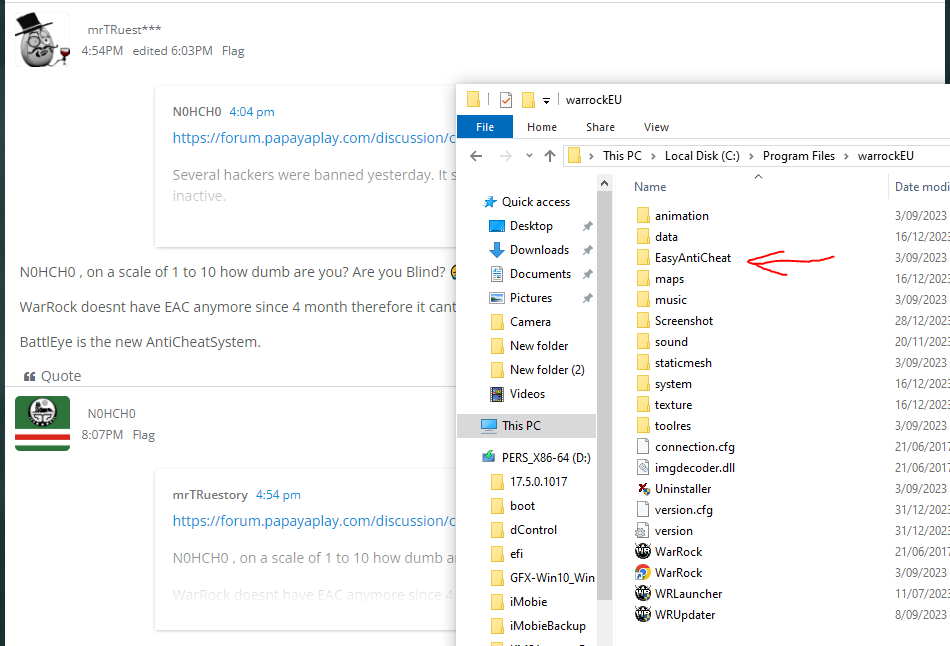Switch to the Home ribbon tab
The image size is (950, 646).
tap(542, 127)
